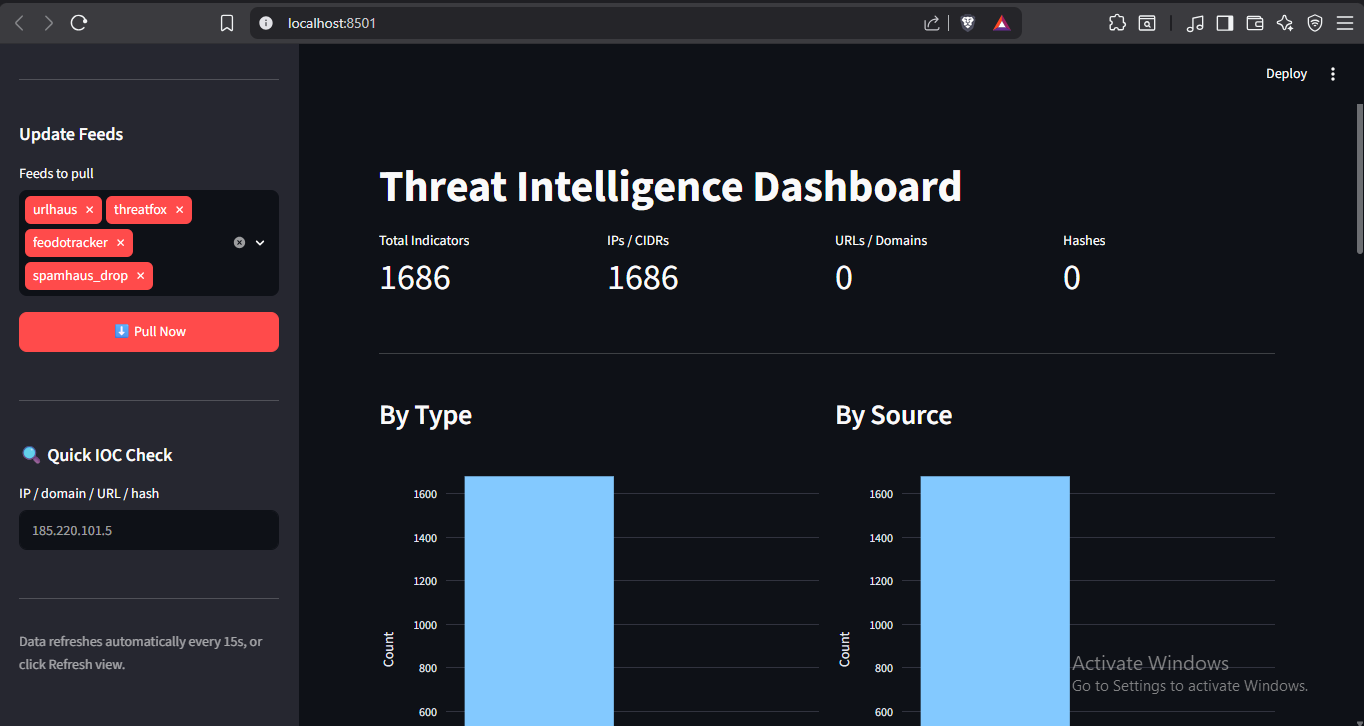This screenshot has width=1364, height=726.
Task: Click the blue bar in By Source chart
Action: 995,600
